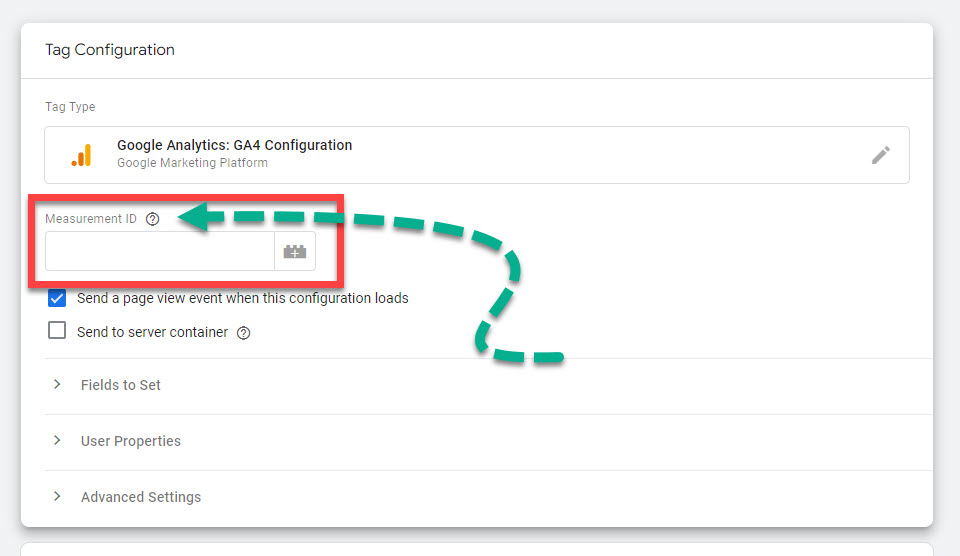Open the variable picker beside Measurement ID
The image size is (960, 556).
[x=295, y=252]
